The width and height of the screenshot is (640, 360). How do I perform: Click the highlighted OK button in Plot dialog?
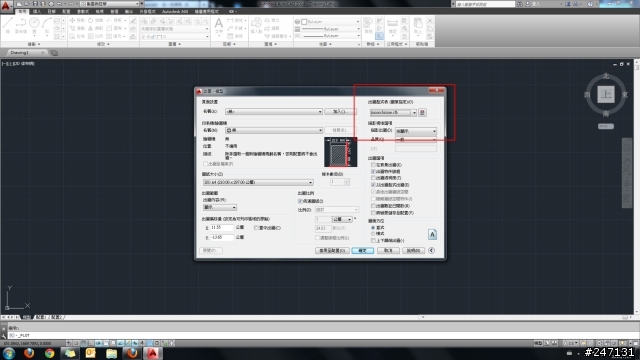click(362, 250)
